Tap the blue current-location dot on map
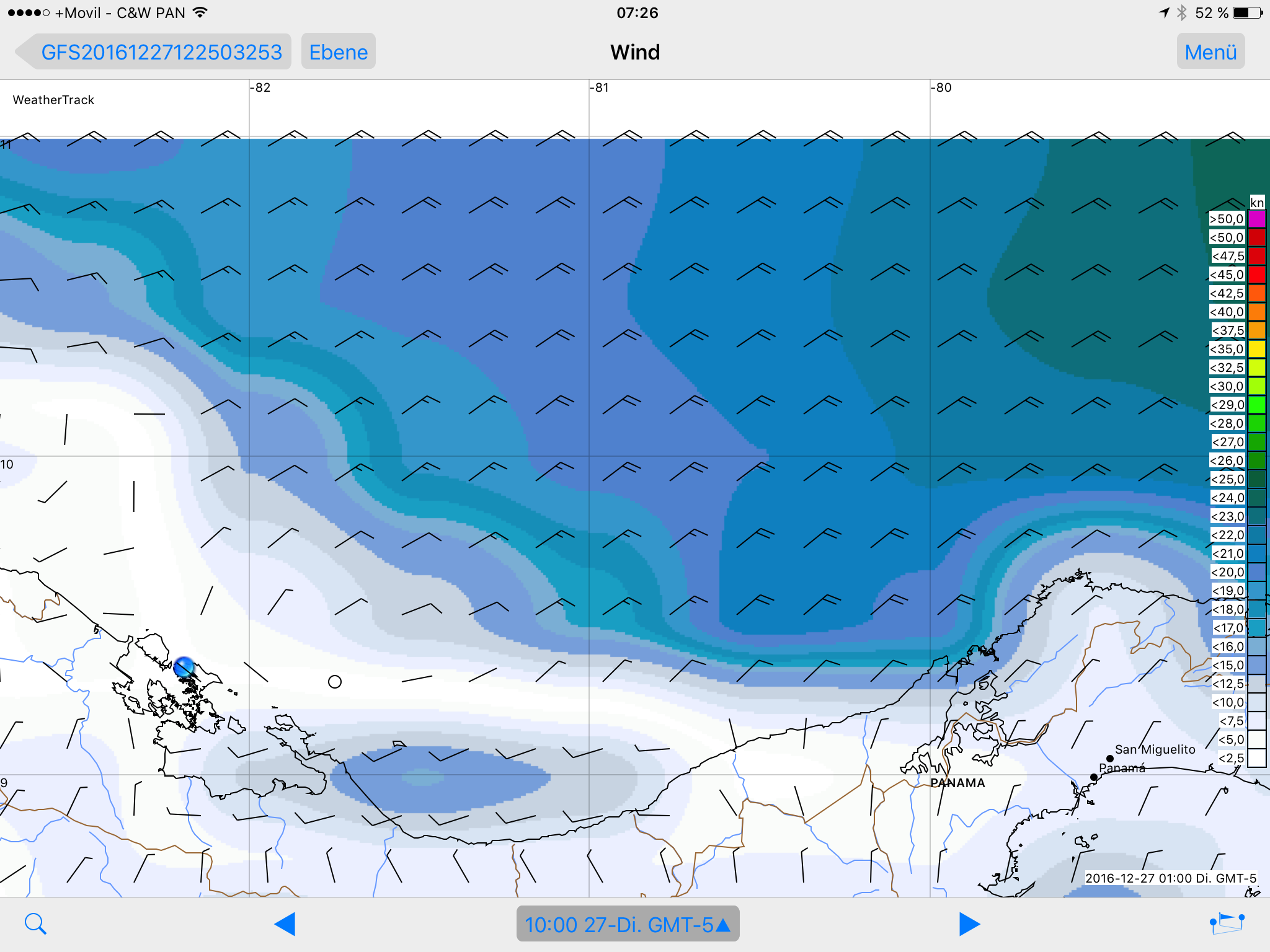This screenshot has height=952, width=1270. [184, 668]
